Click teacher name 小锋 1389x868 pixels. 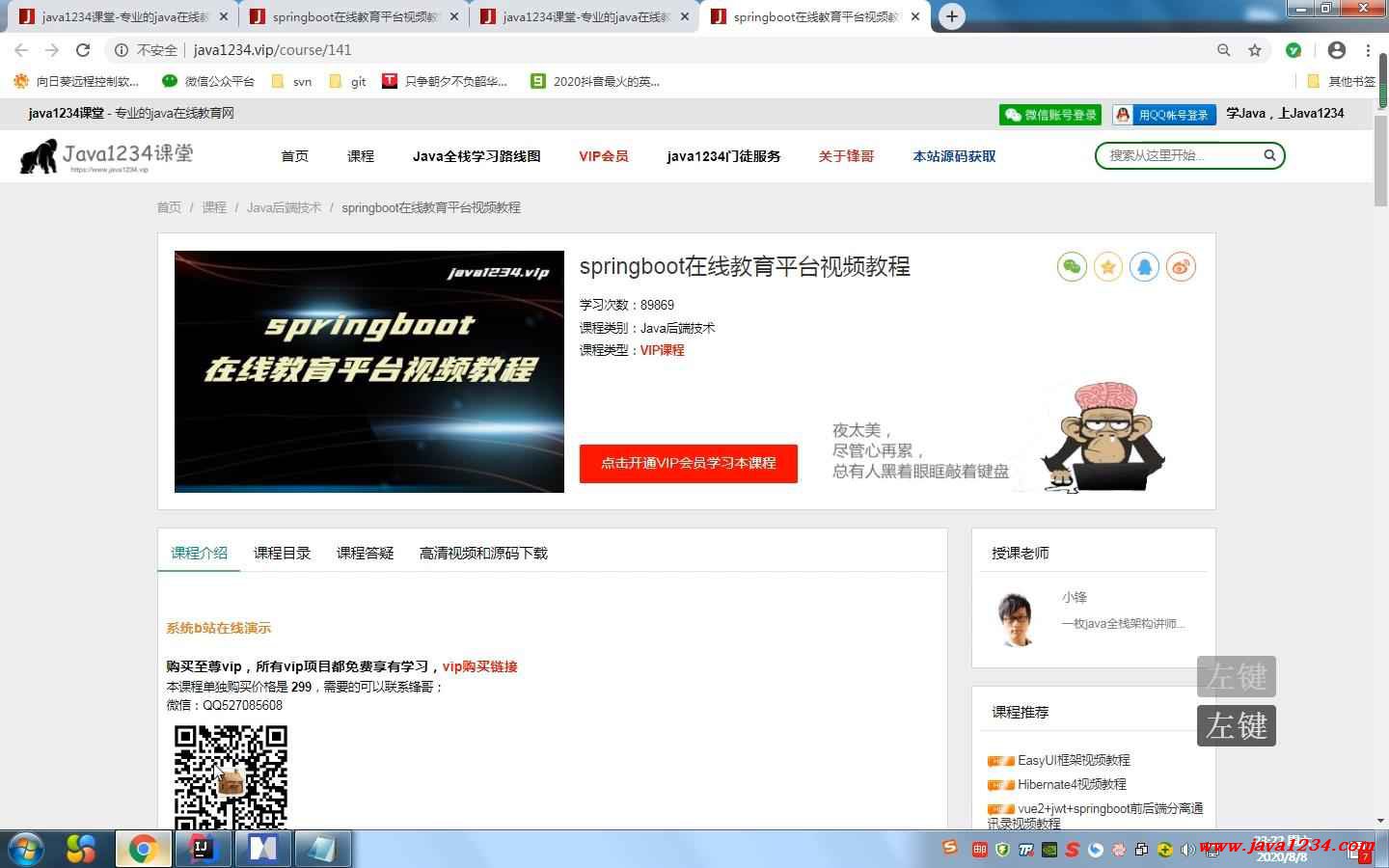coord(1075,598)
